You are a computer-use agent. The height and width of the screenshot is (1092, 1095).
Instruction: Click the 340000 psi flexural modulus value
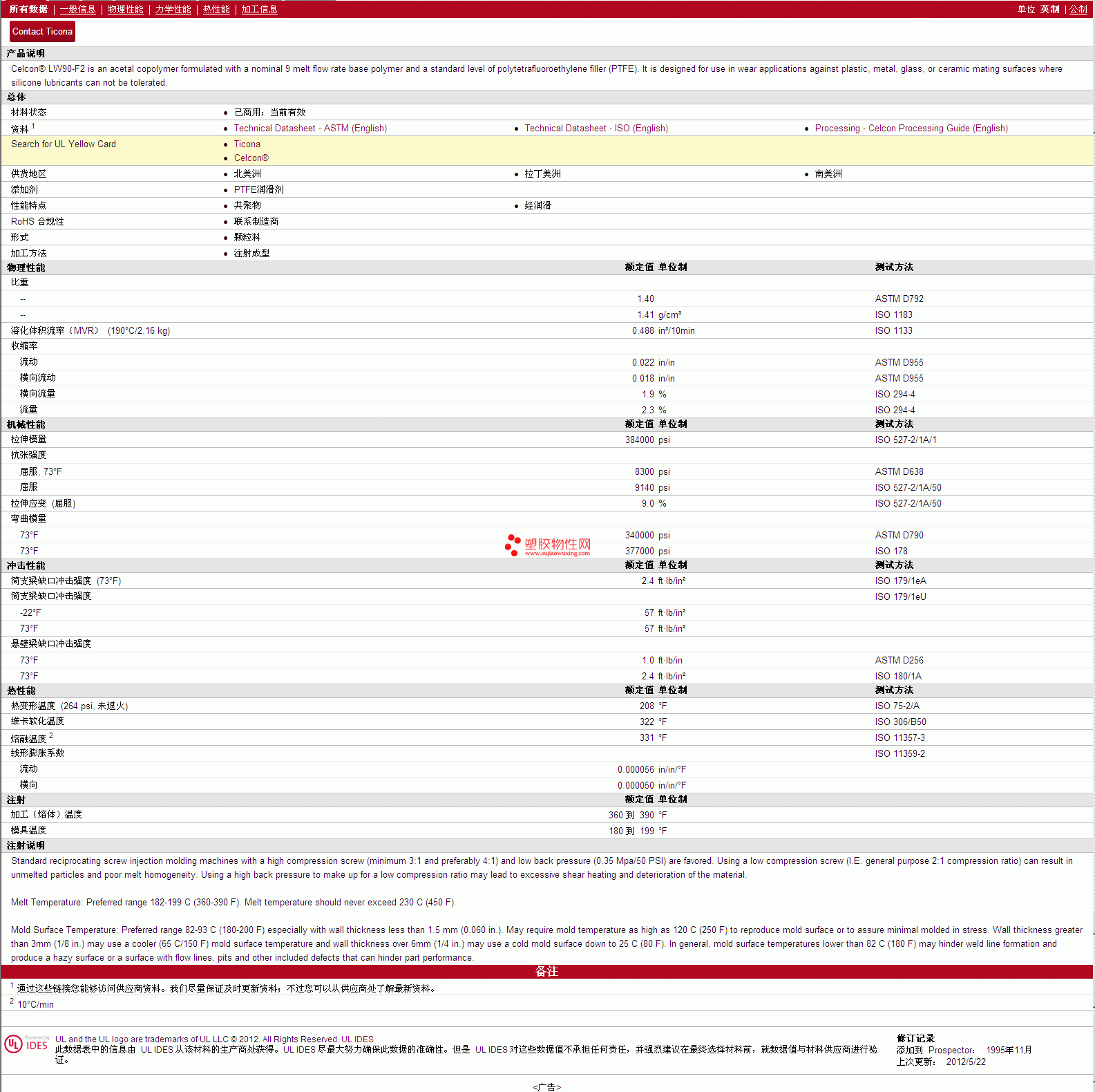coord(647,535)
